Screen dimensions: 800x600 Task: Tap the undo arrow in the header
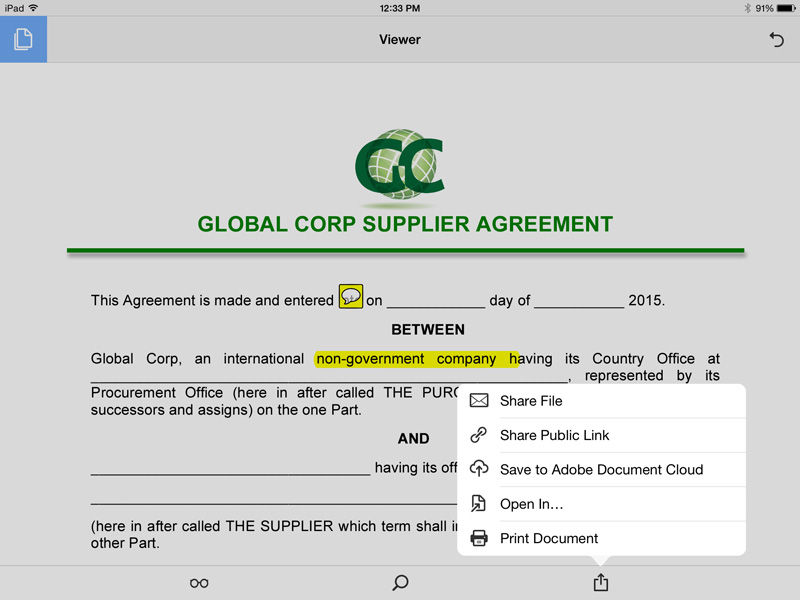point(776,39)
